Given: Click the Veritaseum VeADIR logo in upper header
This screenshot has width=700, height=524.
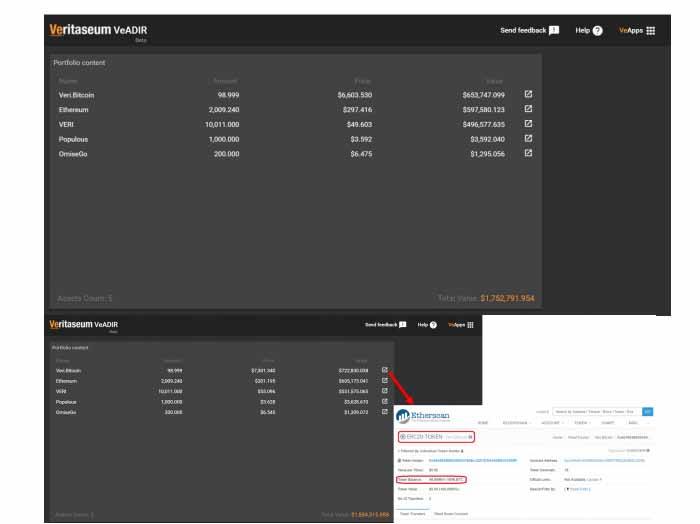Looking at the screenshot, I should click(98, 30).
